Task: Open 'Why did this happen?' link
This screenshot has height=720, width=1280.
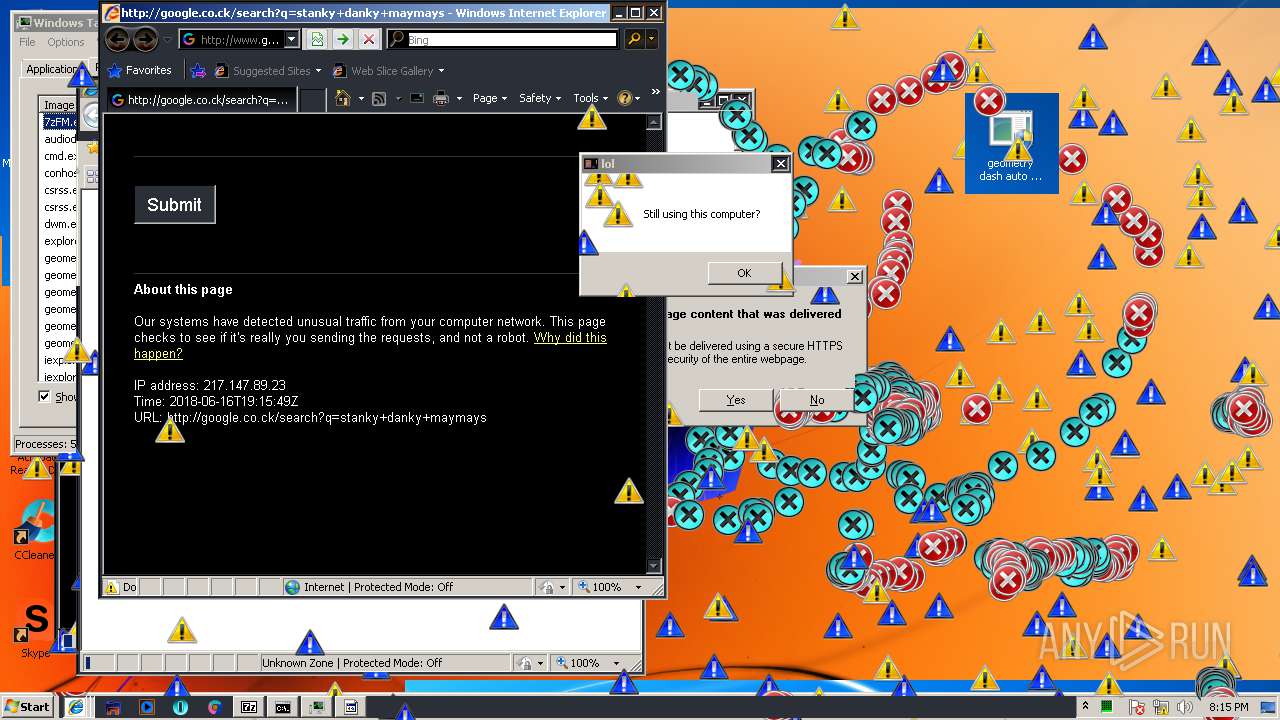Action: [370, 345]
